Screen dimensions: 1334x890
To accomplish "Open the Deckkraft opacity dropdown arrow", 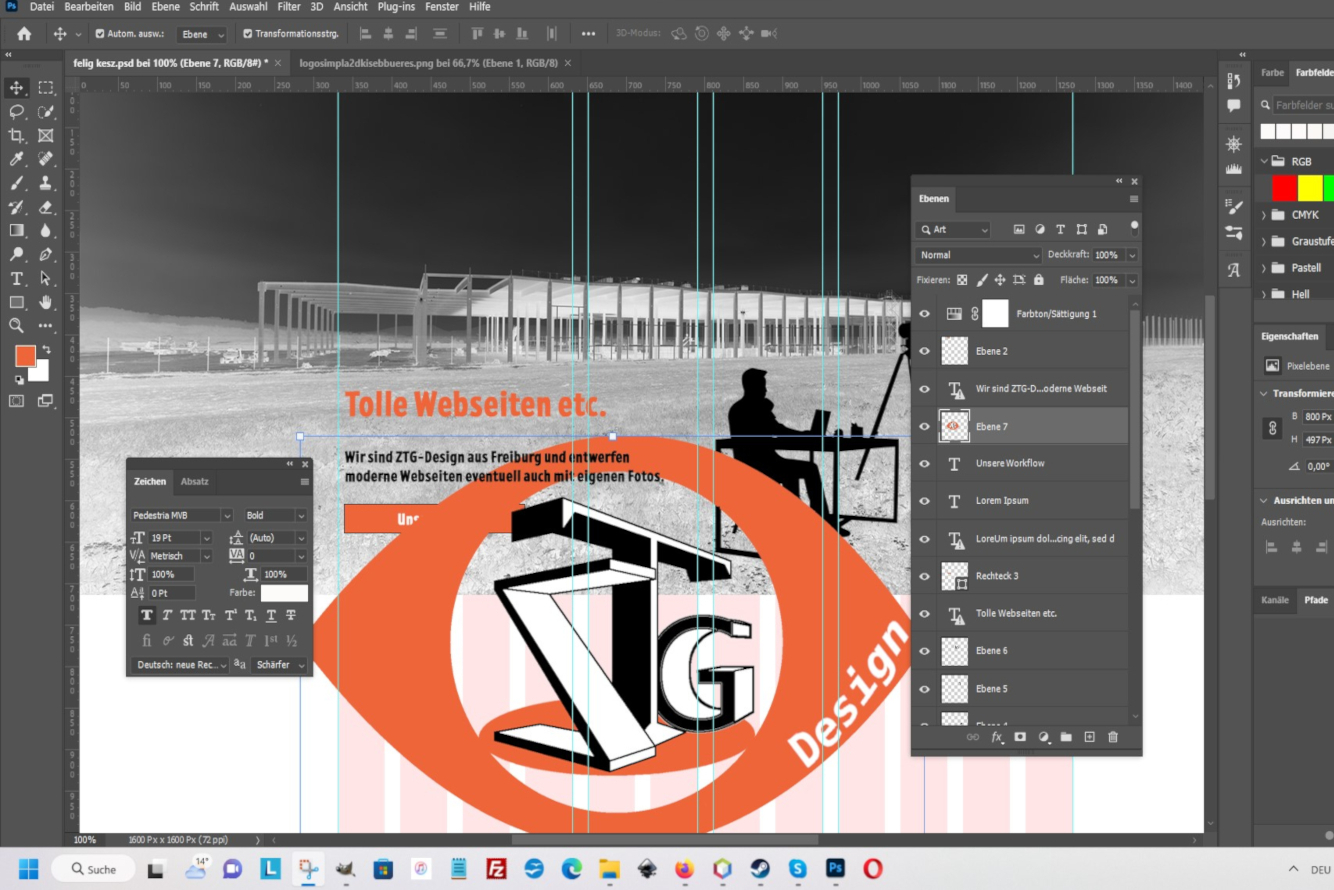I will click(x=1132, y=255).
